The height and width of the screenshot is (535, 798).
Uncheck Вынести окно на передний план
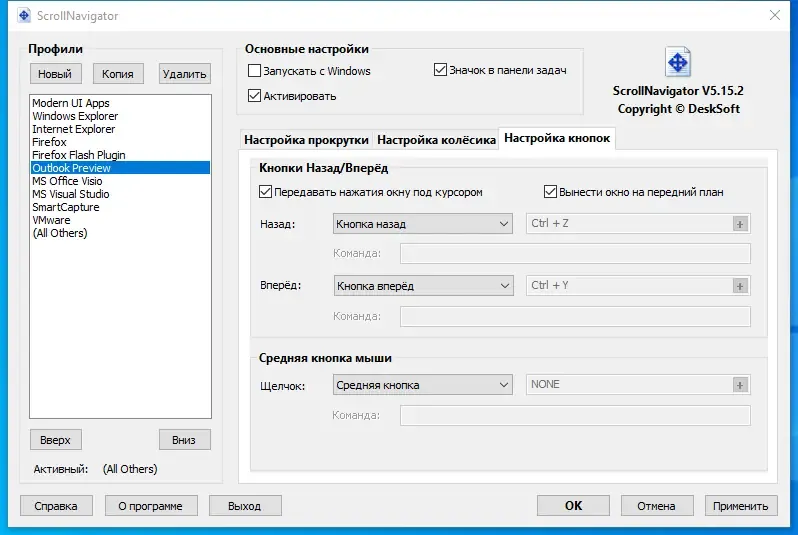click(x=550, y=192)
